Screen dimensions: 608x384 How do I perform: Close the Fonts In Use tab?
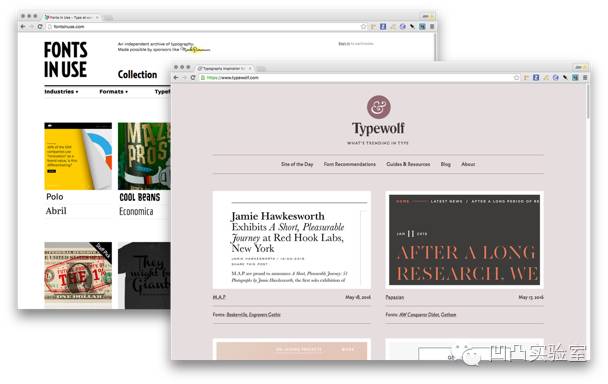[97, 17]
